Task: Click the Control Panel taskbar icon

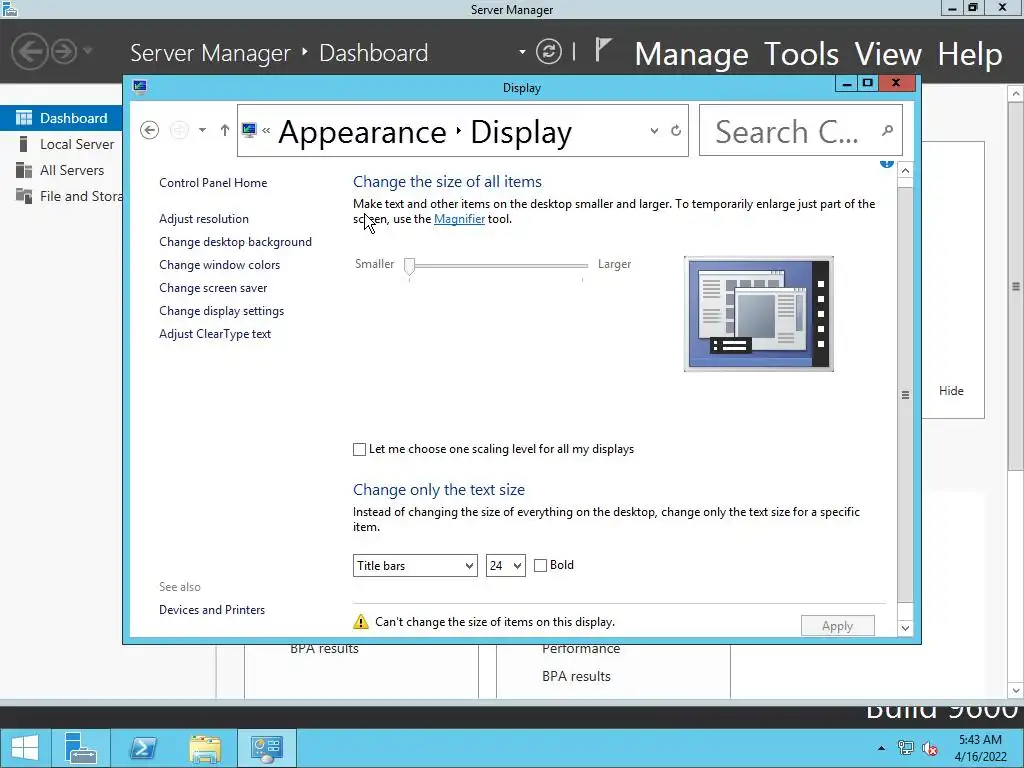Action: click(266, 748)
